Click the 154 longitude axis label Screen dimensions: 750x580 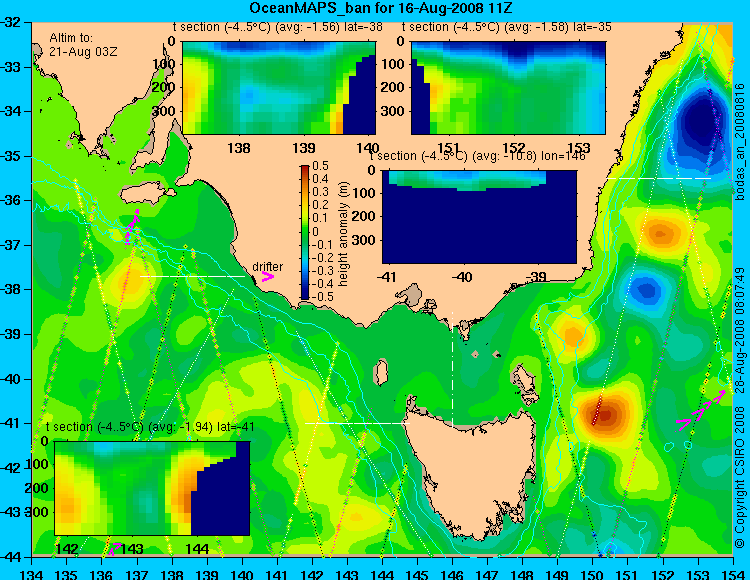pos(733,574)
